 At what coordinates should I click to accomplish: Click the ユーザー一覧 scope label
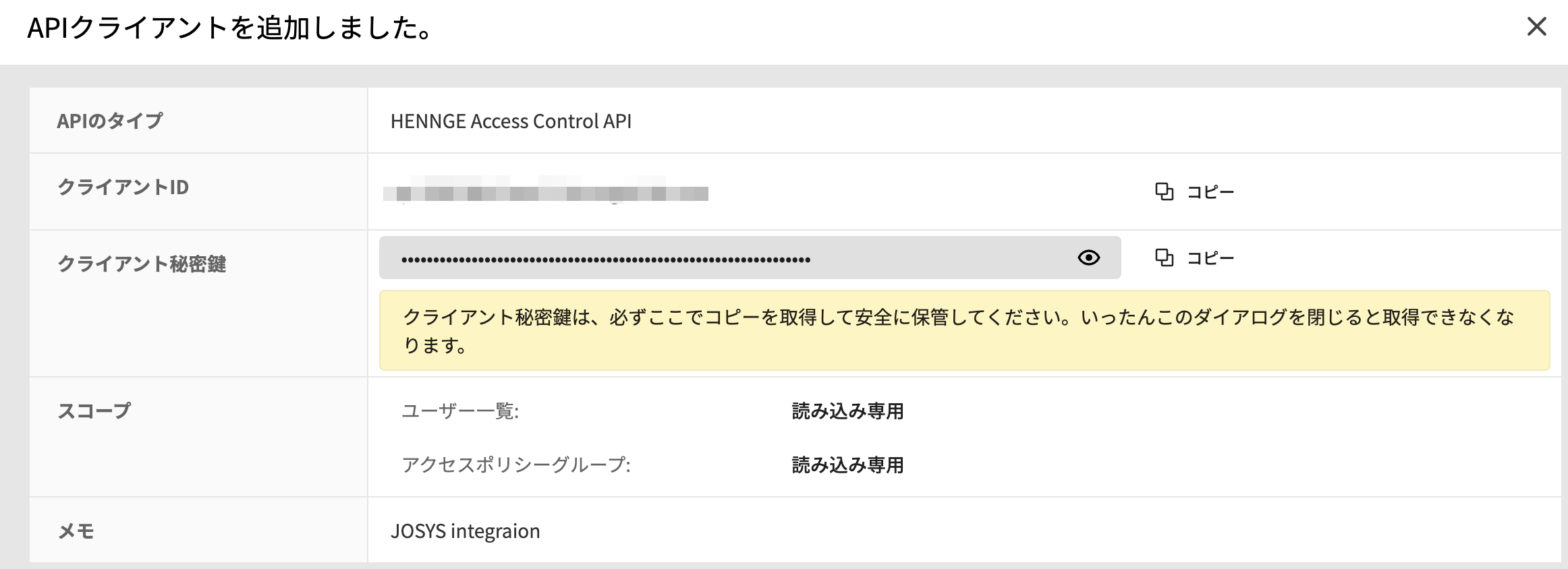pyautogui.click(x=460, y=411)
